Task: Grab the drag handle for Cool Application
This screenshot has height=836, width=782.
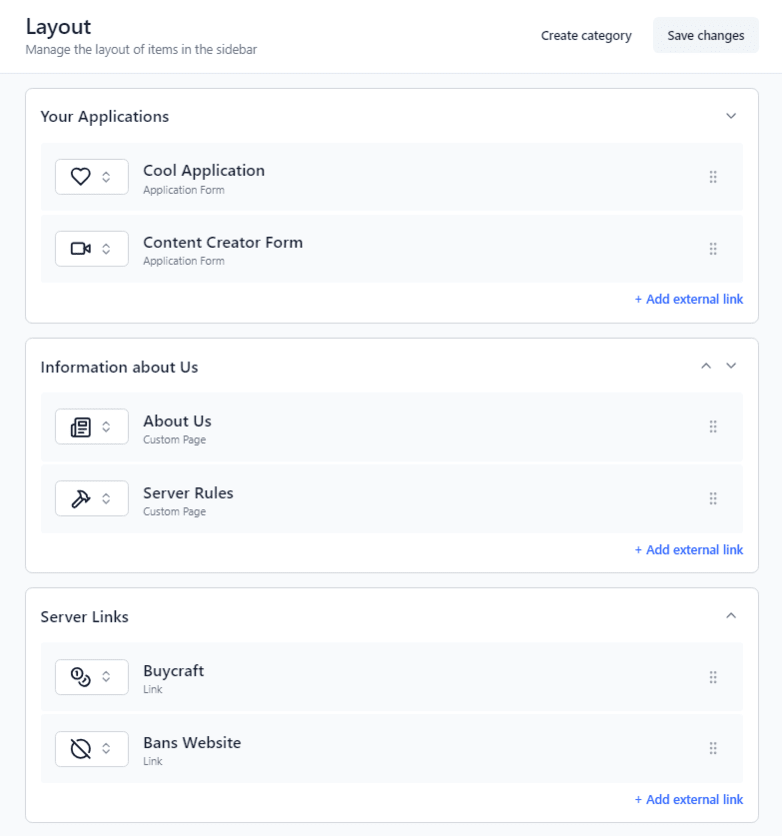Action: click(713, 177)
